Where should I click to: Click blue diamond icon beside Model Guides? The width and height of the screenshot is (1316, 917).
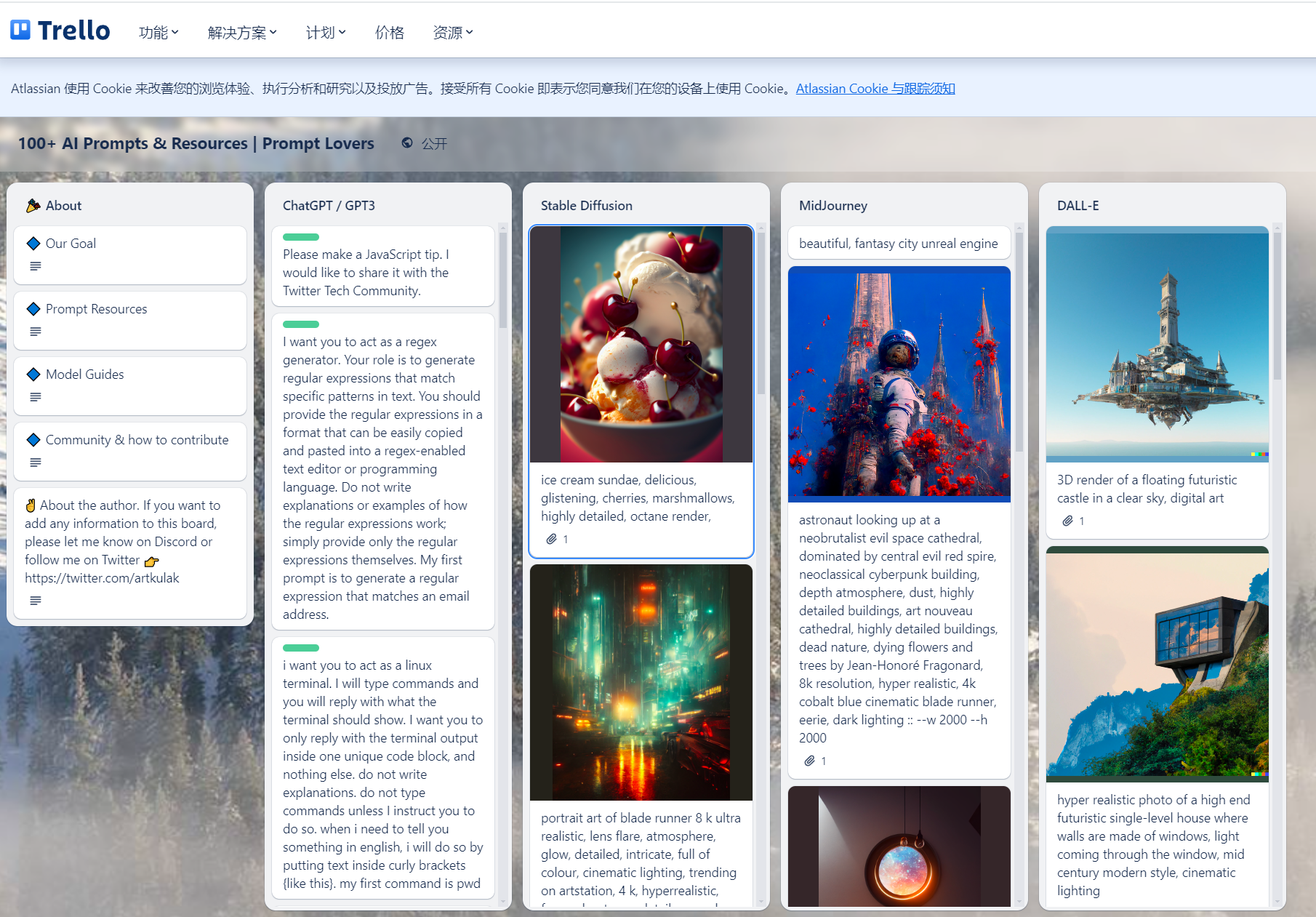[33, 375]
